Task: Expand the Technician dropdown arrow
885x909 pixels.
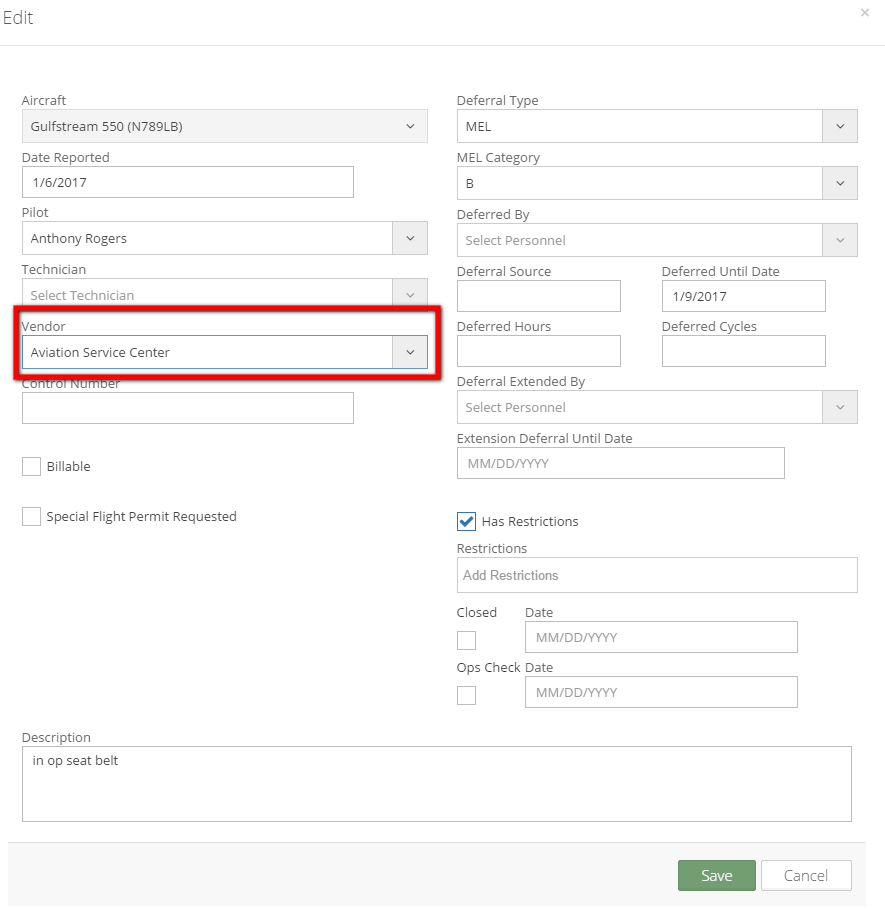Action: point(410,295)
